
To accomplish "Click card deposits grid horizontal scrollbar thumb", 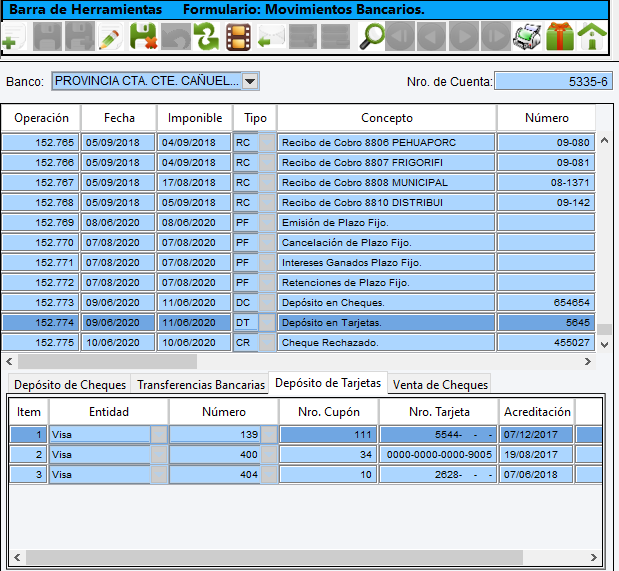I will point(274,558).
